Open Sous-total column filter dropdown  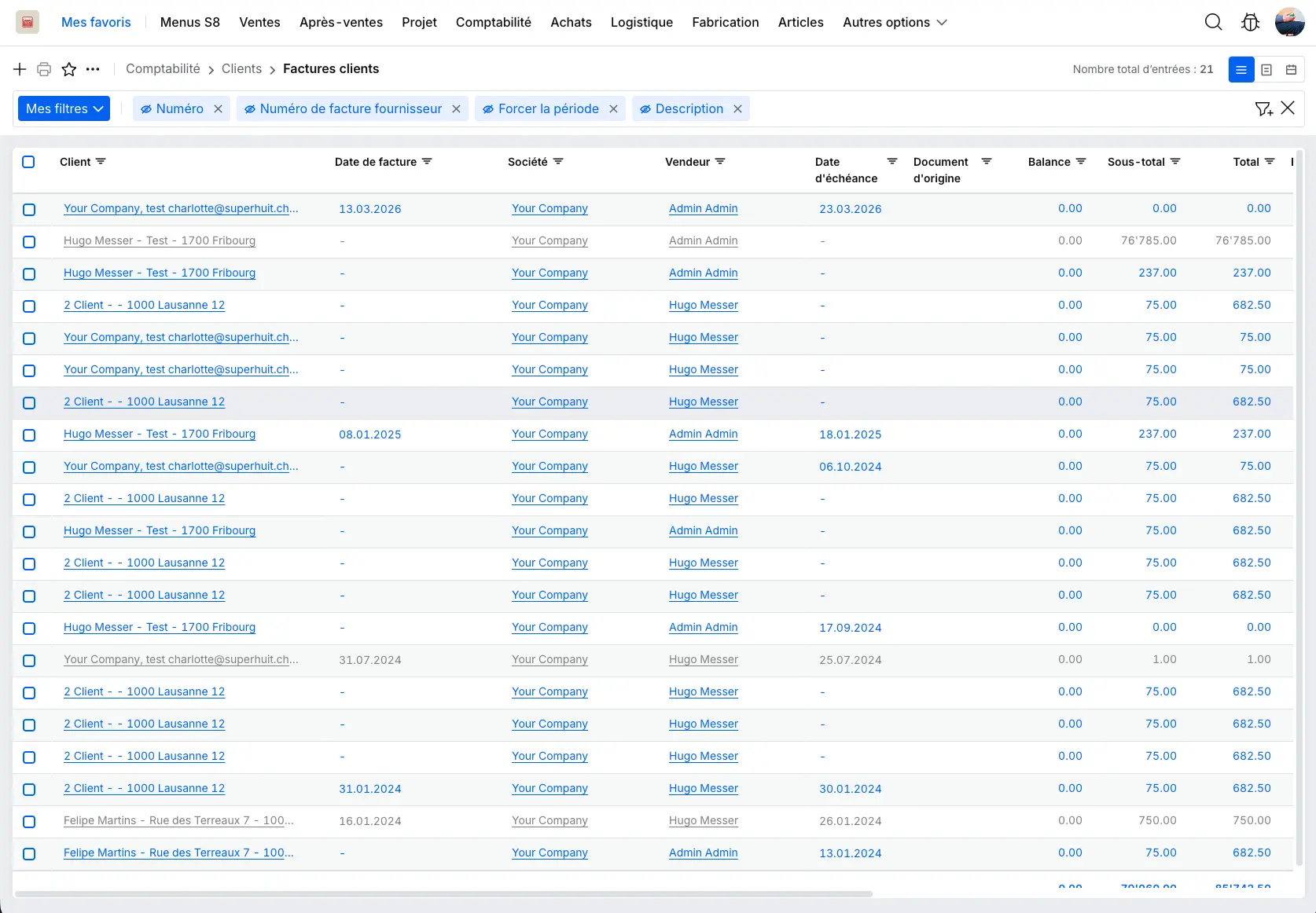point(1175,162)
